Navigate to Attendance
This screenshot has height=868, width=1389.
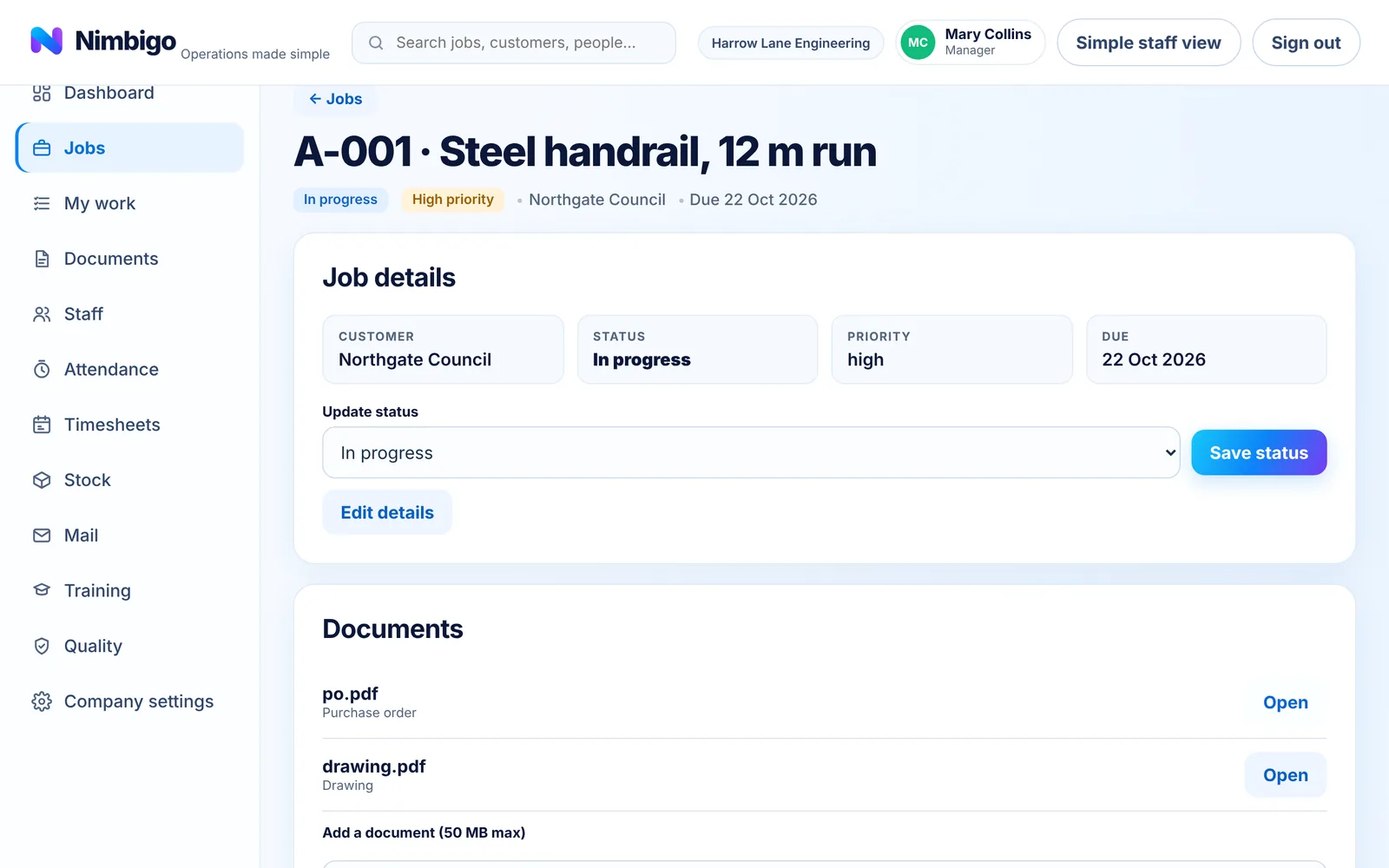pos(130,369)
